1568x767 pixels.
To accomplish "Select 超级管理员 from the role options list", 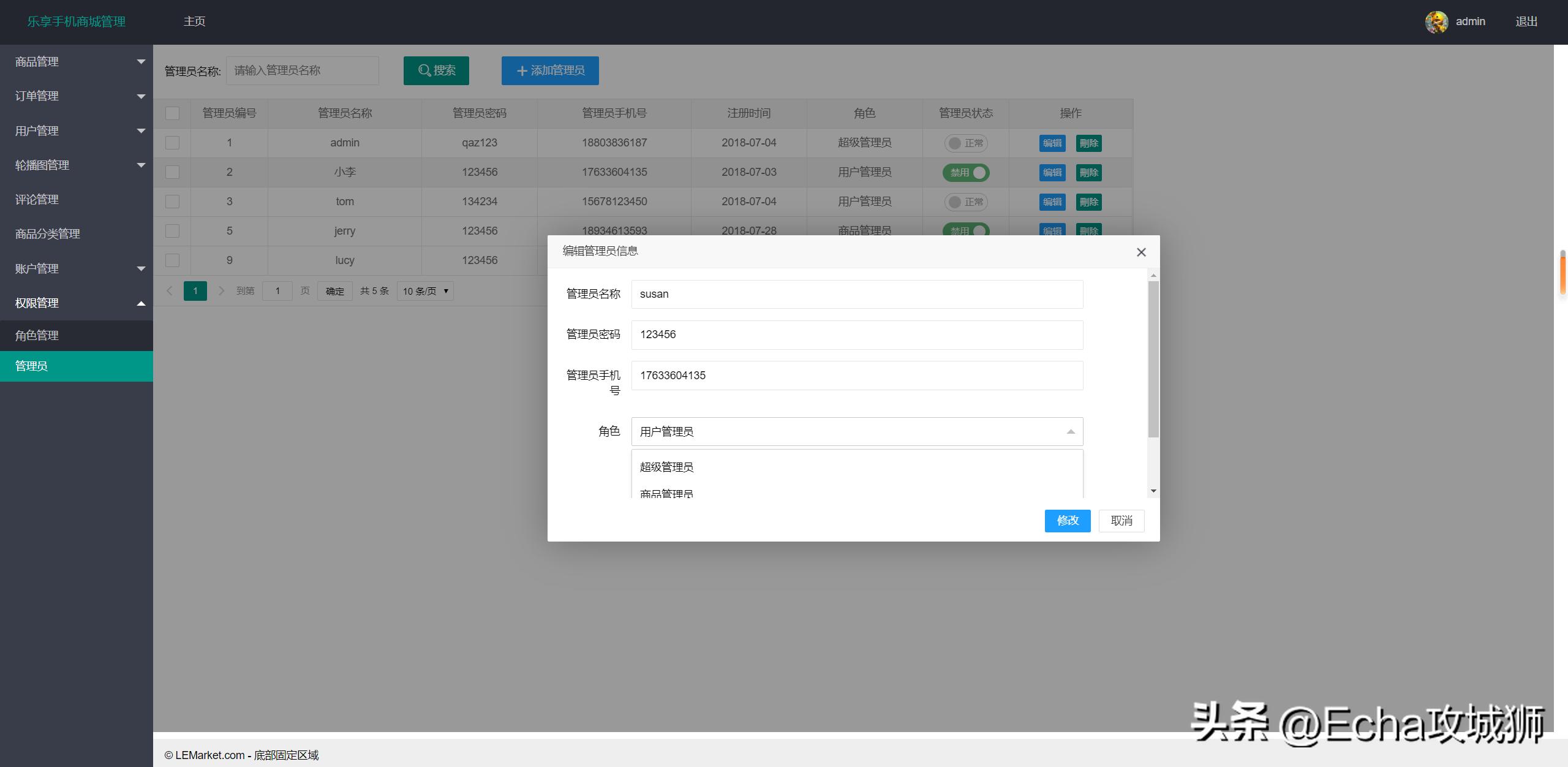I will tap(666, 466).
